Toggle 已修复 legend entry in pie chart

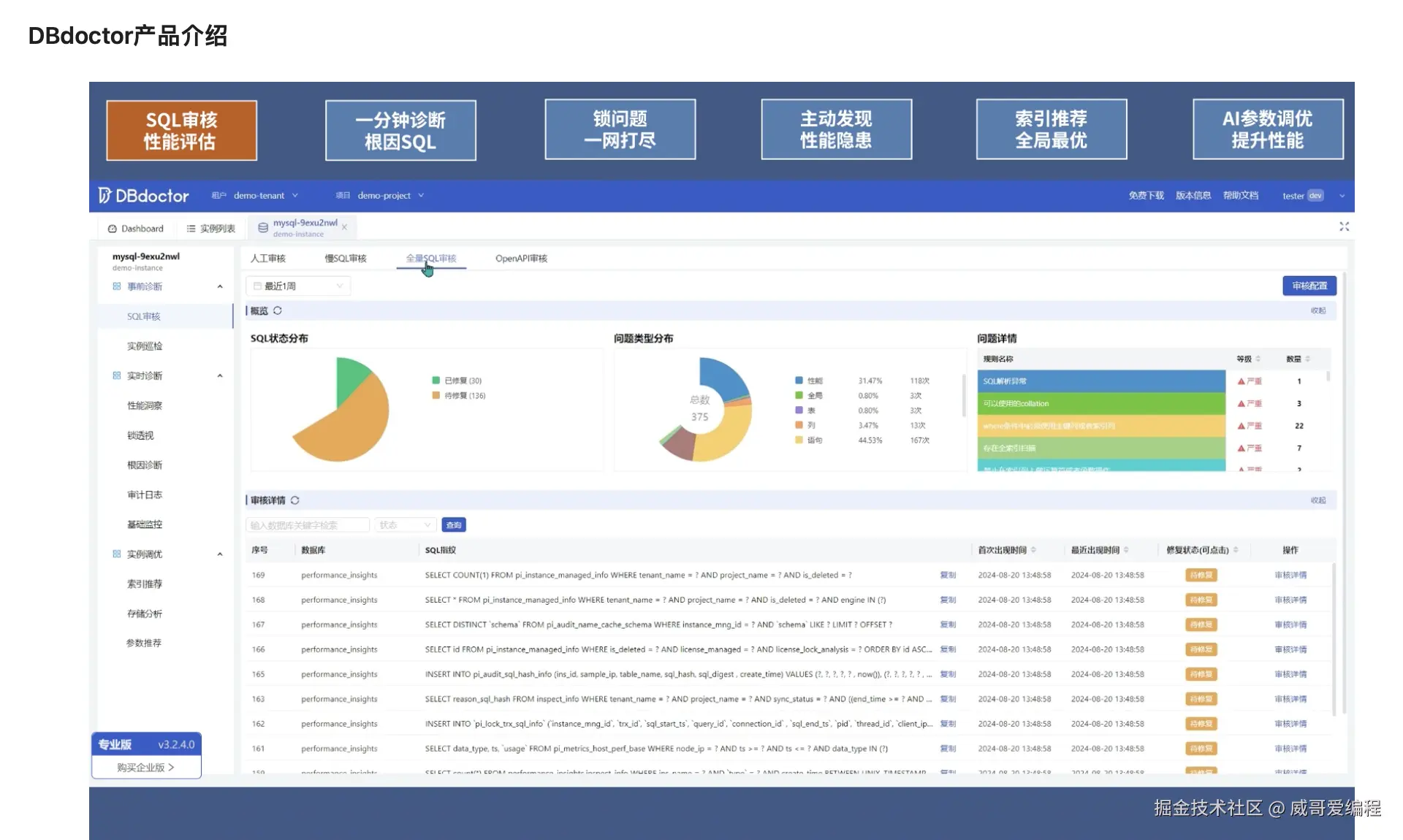coord(457,381)
